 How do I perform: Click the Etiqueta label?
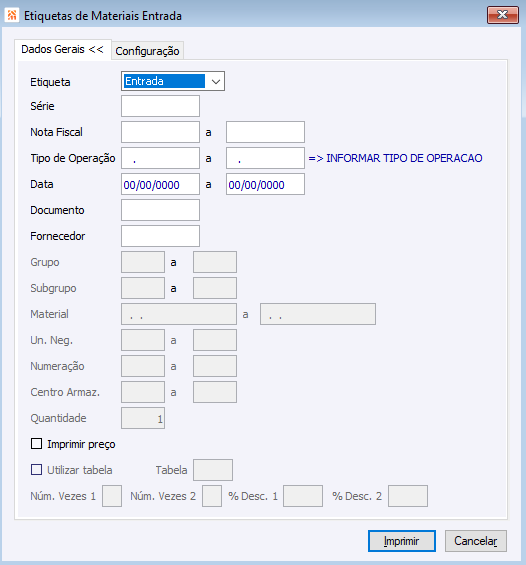click(50, 82)
